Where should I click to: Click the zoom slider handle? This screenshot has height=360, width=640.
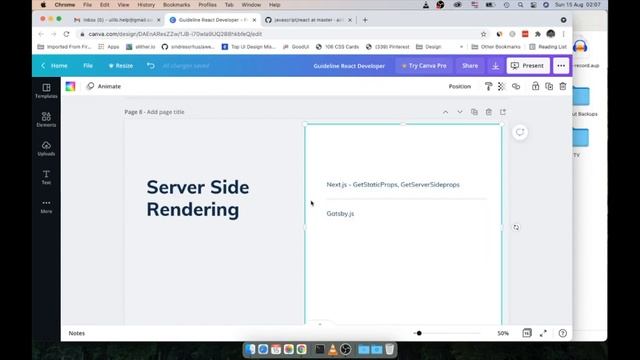419,333
